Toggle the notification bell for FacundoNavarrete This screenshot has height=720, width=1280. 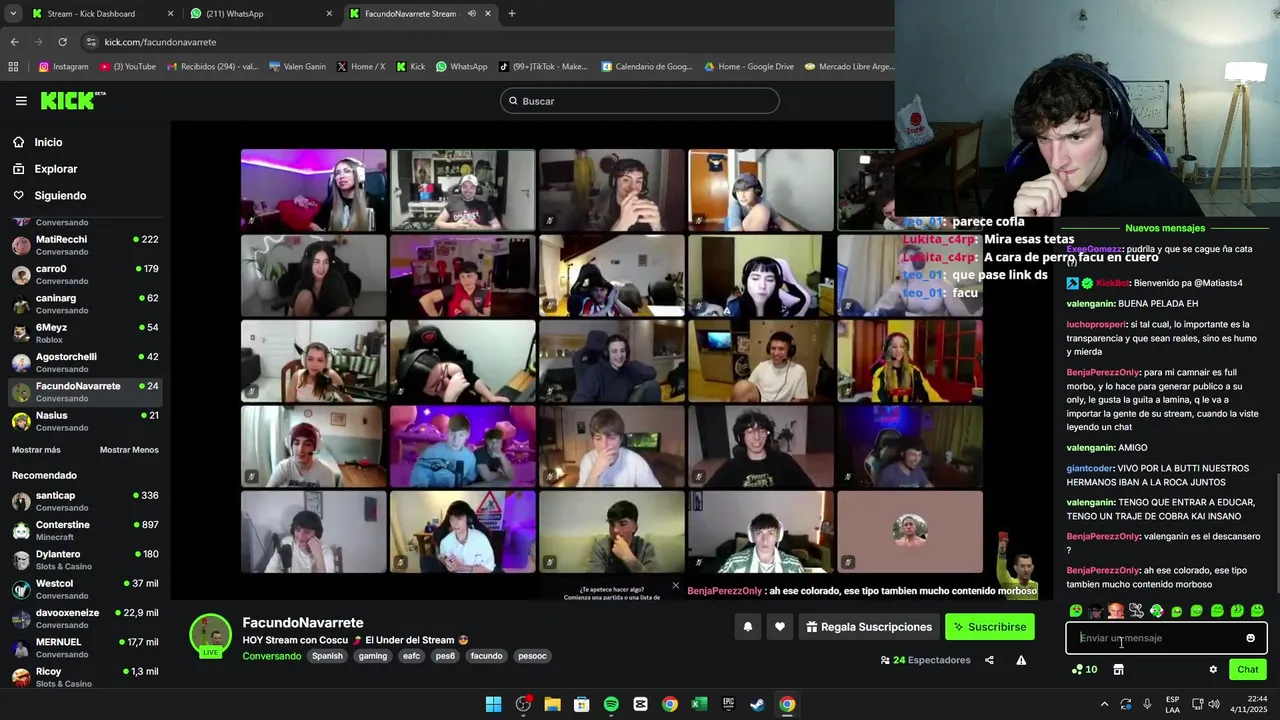(747, 627)
